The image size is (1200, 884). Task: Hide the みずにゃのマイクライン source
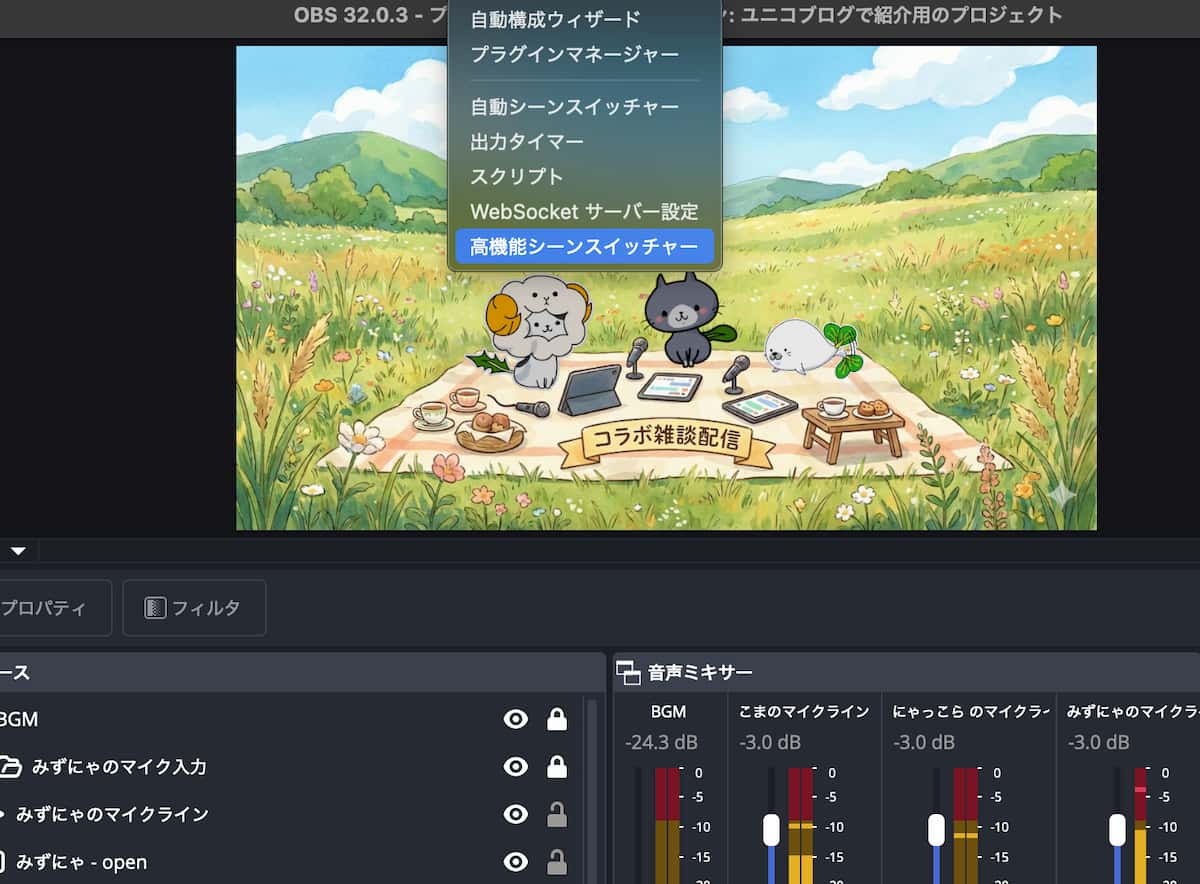516,815
